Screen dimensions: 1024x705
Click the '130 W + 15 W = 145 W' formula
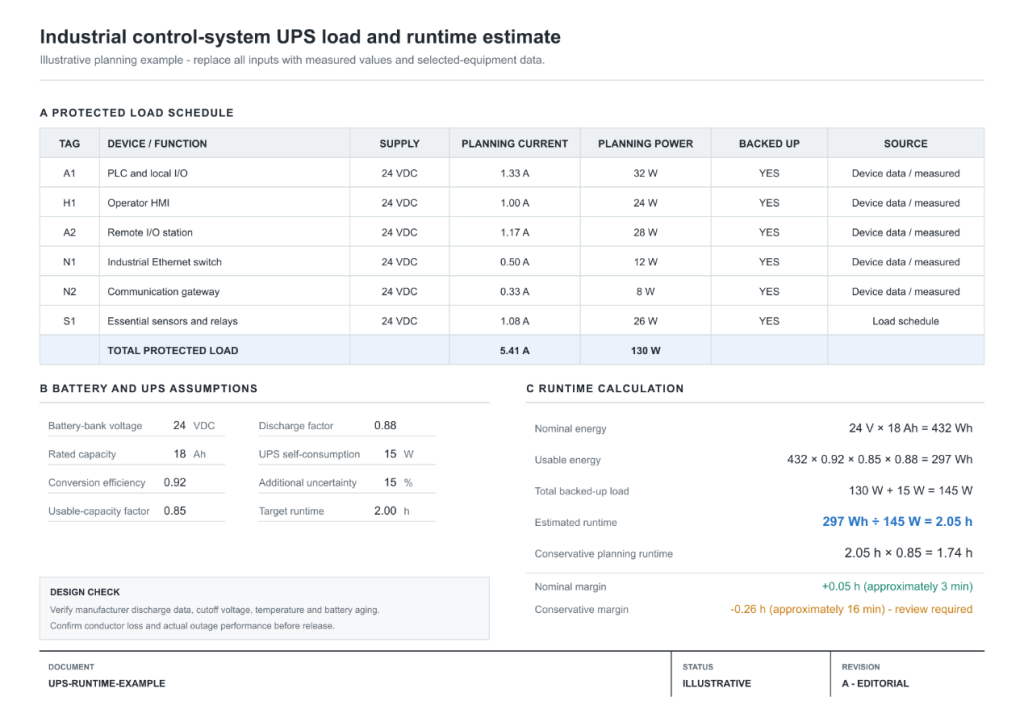[910, 490]
